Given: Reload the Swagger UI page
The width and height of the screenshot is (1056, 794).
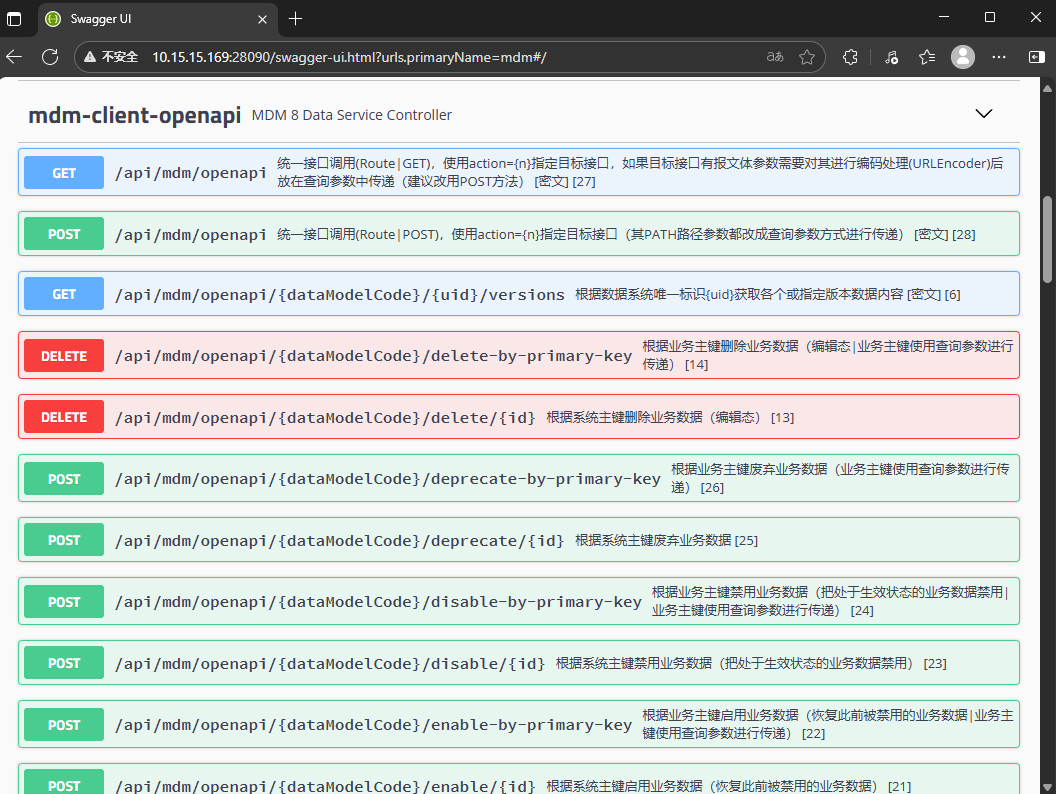Looking at the screenshot, I should (49, 57).
